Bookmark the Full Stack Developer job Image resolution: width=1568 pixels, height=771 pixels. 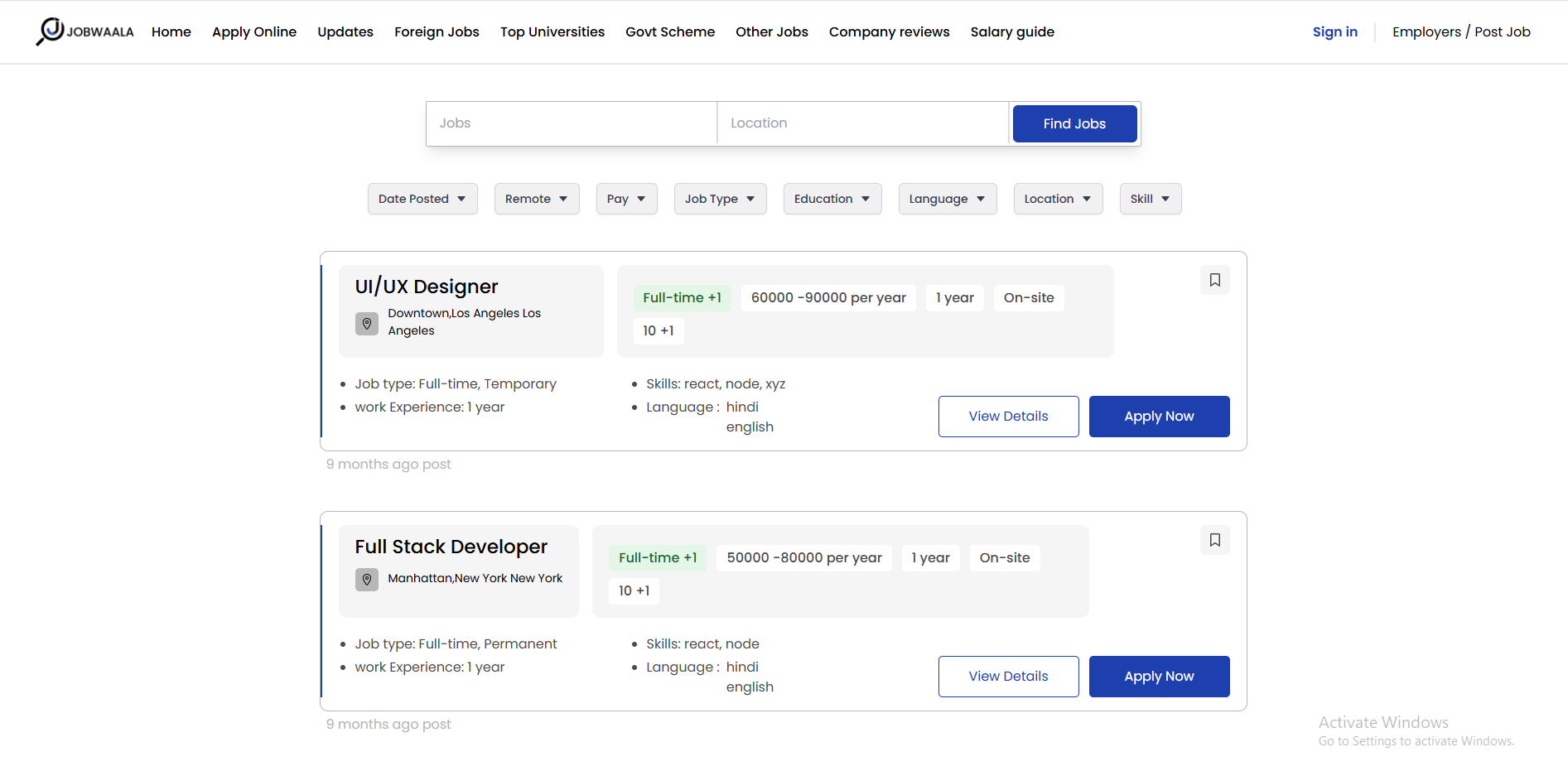click(1214, 540)
